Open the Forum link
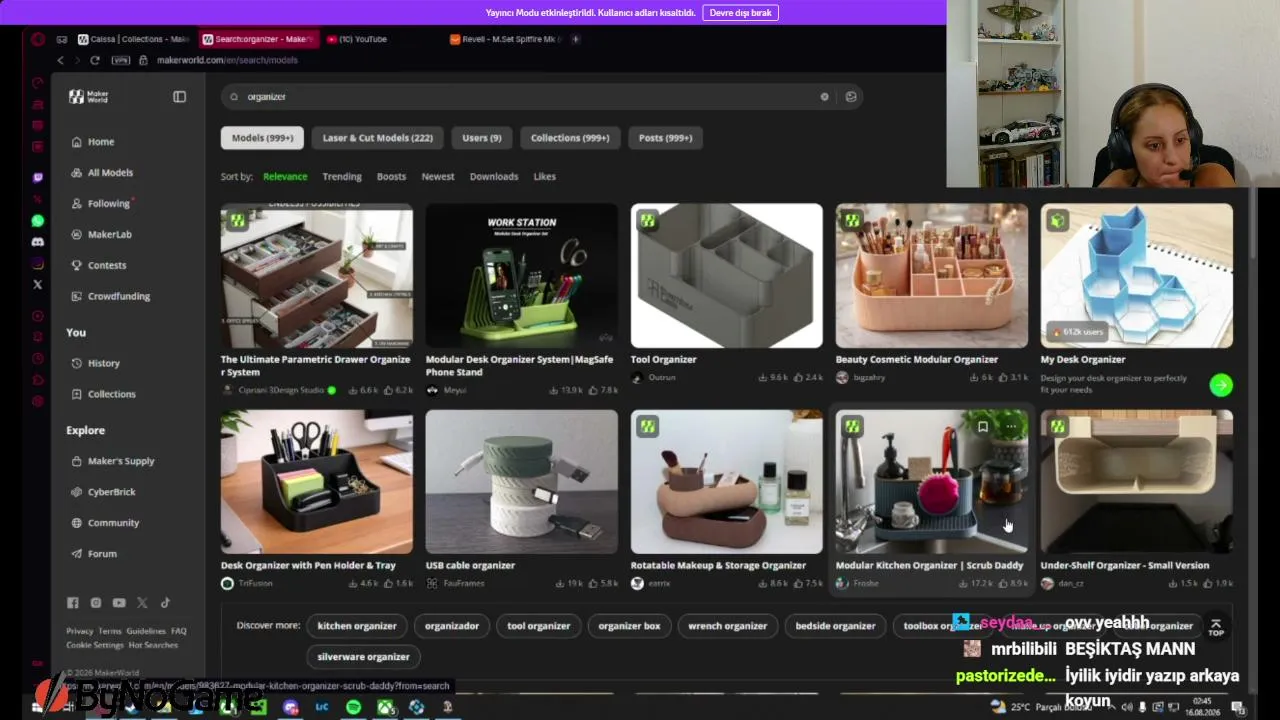Viewport: 1280px width, 720px height. [x=94, y=555]
